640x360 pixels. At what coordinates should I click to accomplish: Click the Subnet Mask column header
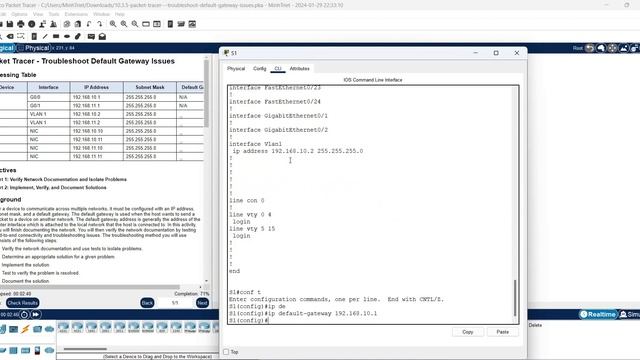[x=150, y=87]
